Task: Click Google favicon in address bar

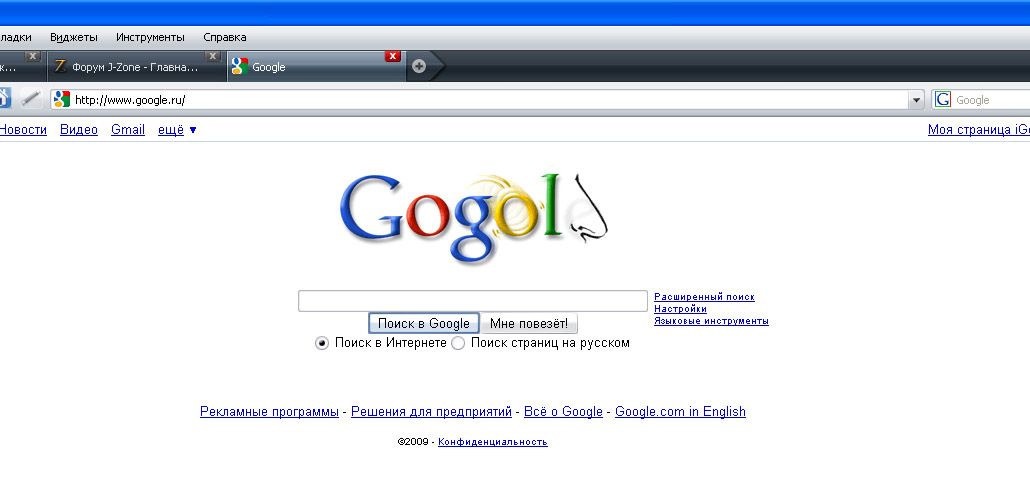Action: coord(62,100)
